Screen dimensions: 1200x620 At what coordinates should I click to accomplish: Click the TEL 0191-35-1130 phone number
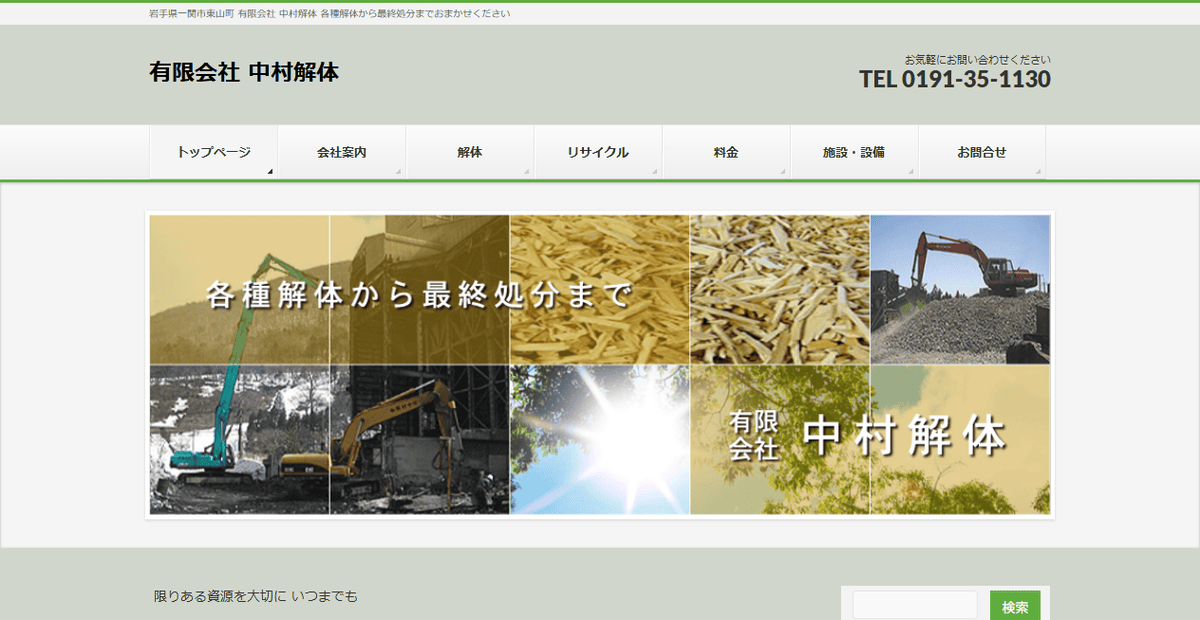pyautogui.click(x=954, y=78)
